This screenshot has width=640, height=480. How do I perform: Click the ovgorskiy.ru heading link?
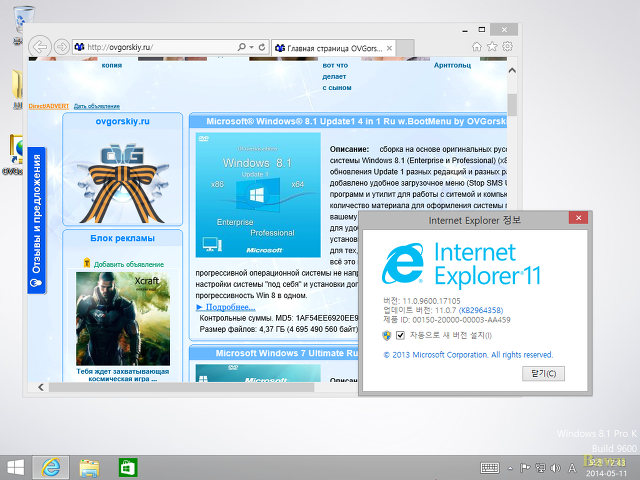point(122,121)
